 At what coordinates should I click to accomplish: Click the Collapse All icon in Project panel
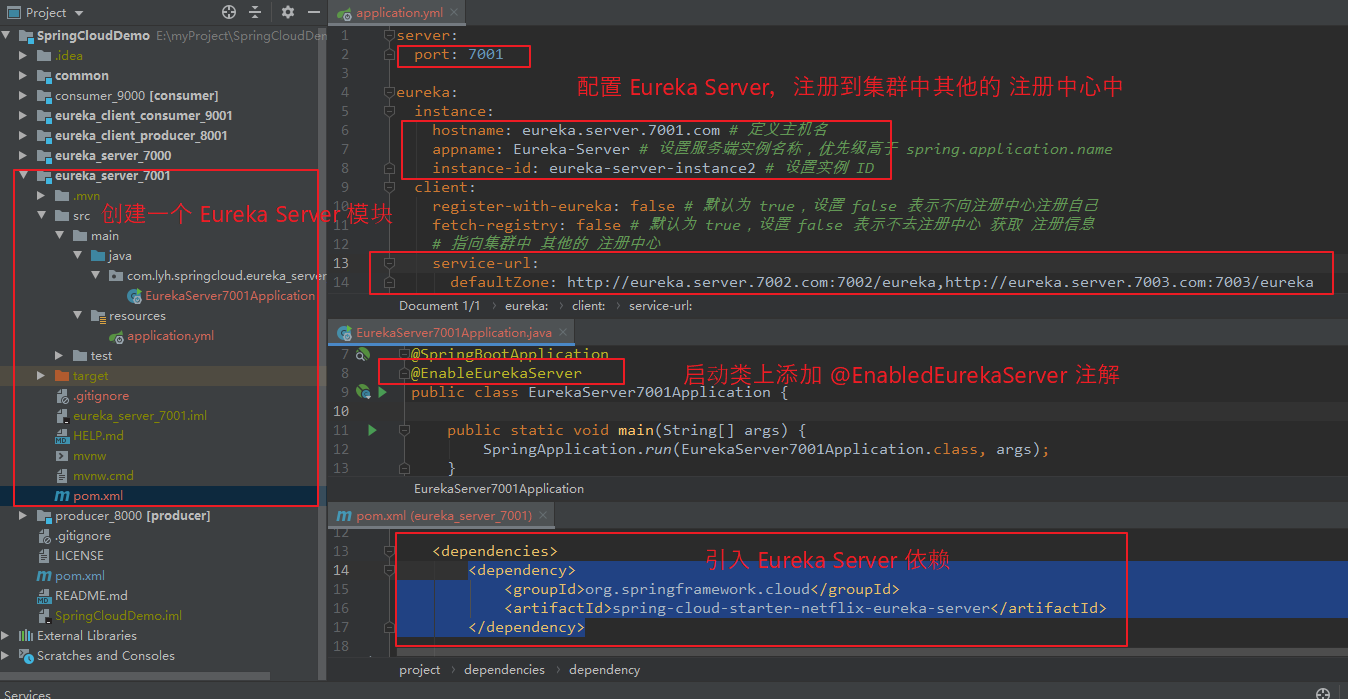255,12
